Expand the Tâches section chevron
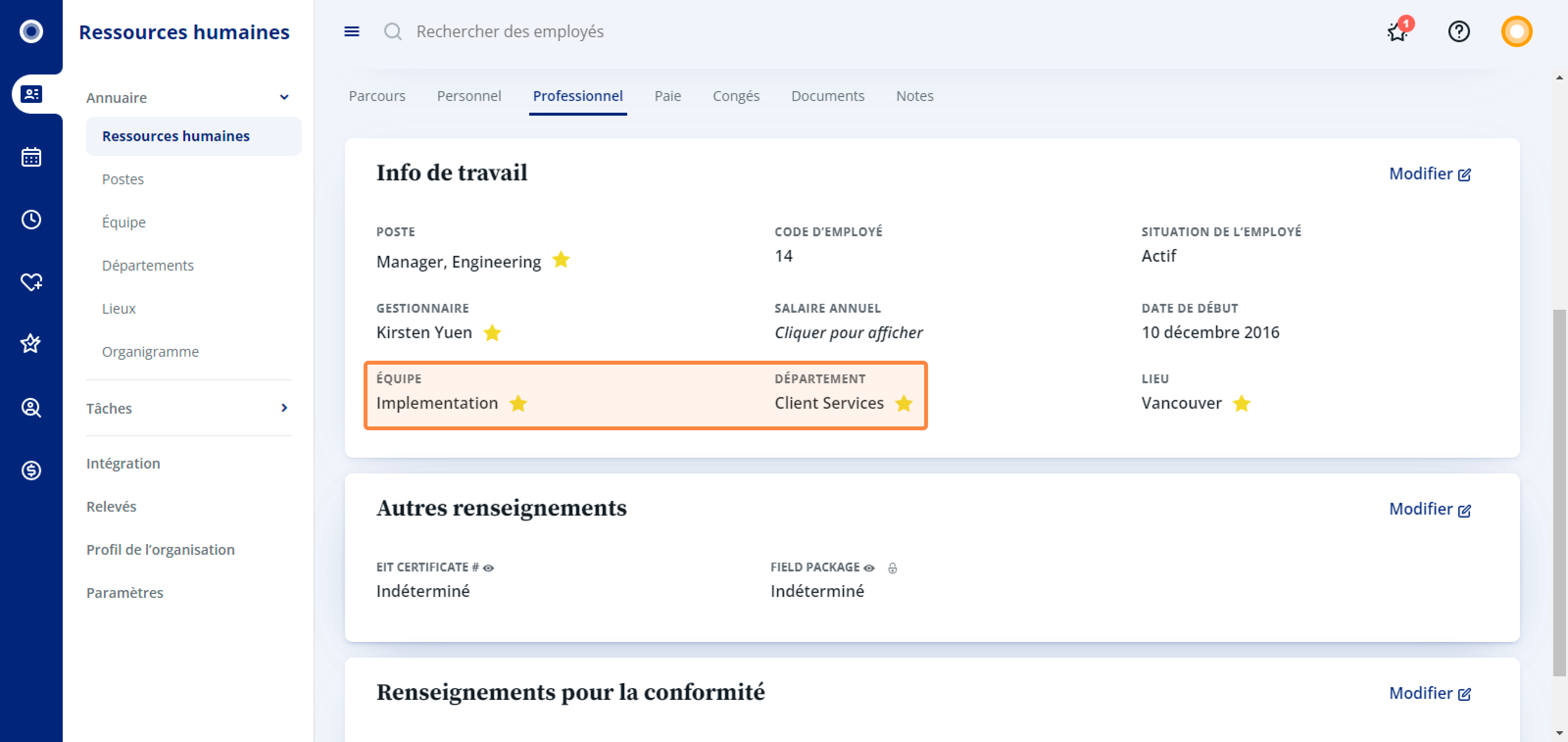 coord(284,408)
